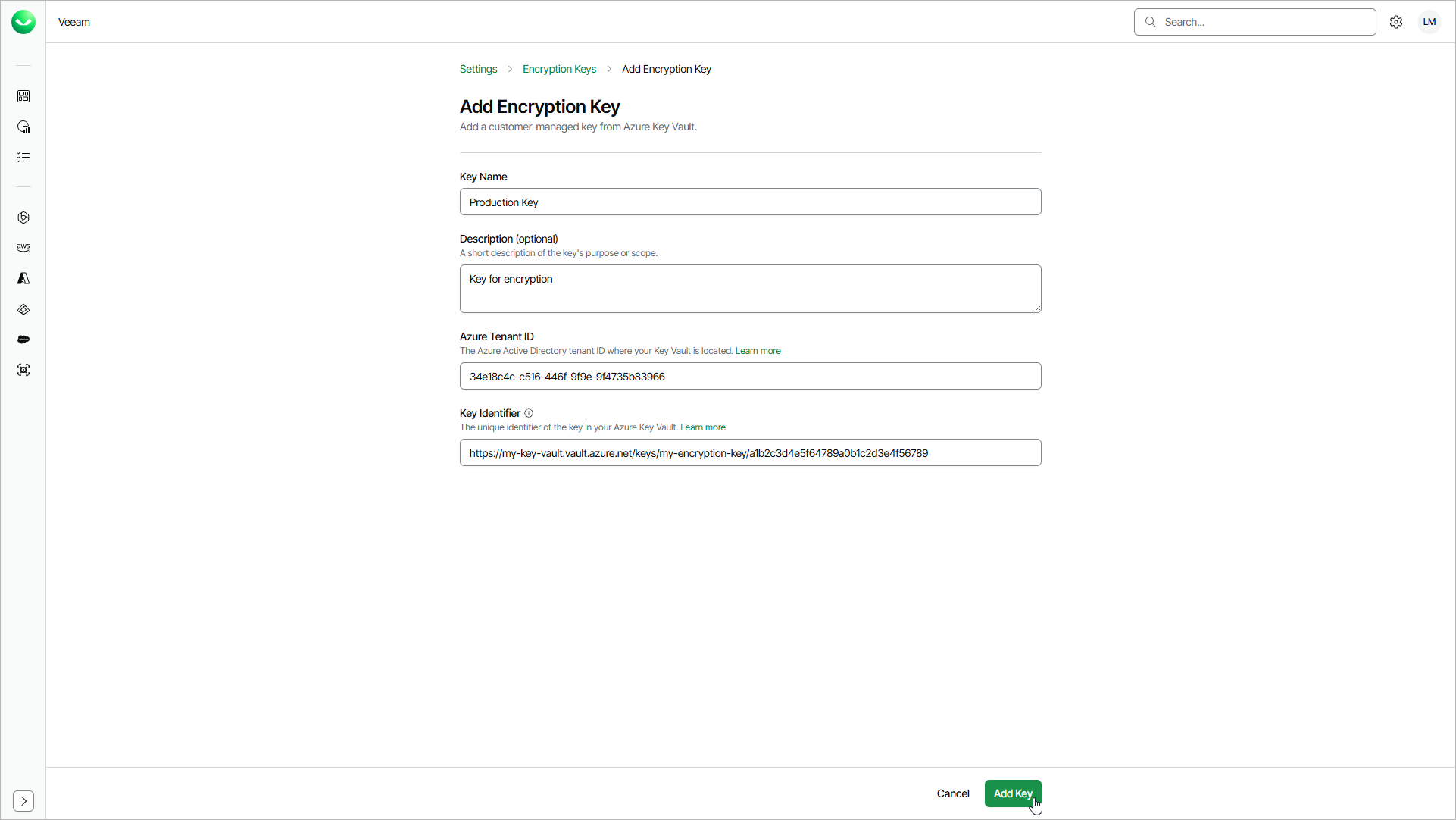Open the Dashboard sidebar icon

[x=23, y=96]
